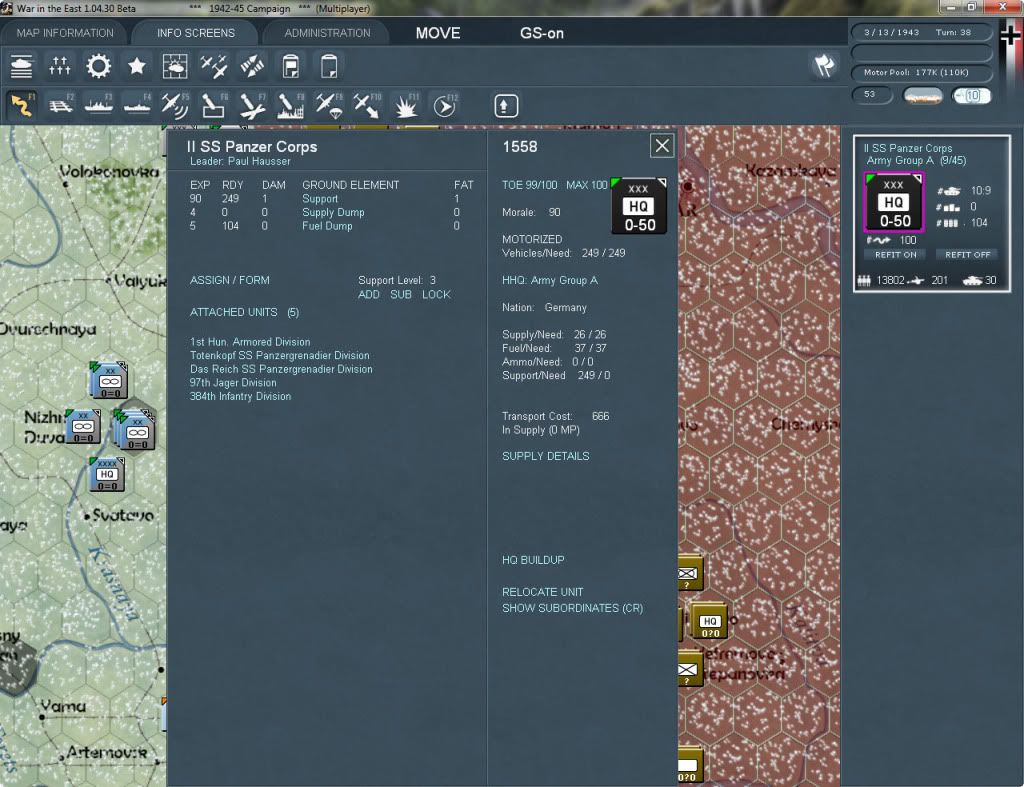Open the air doctrine planes icon
This screenshot has width=1024, height=787.
pyautogui.click(x=214, y=66)
